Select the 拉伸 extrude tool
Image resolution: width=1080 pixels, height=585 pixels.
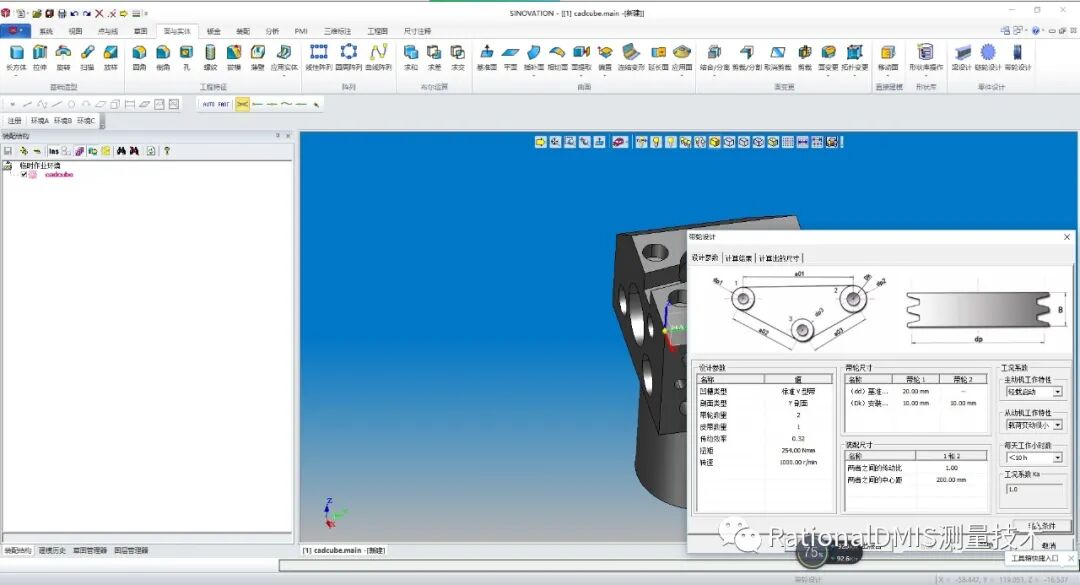(40, 57)
